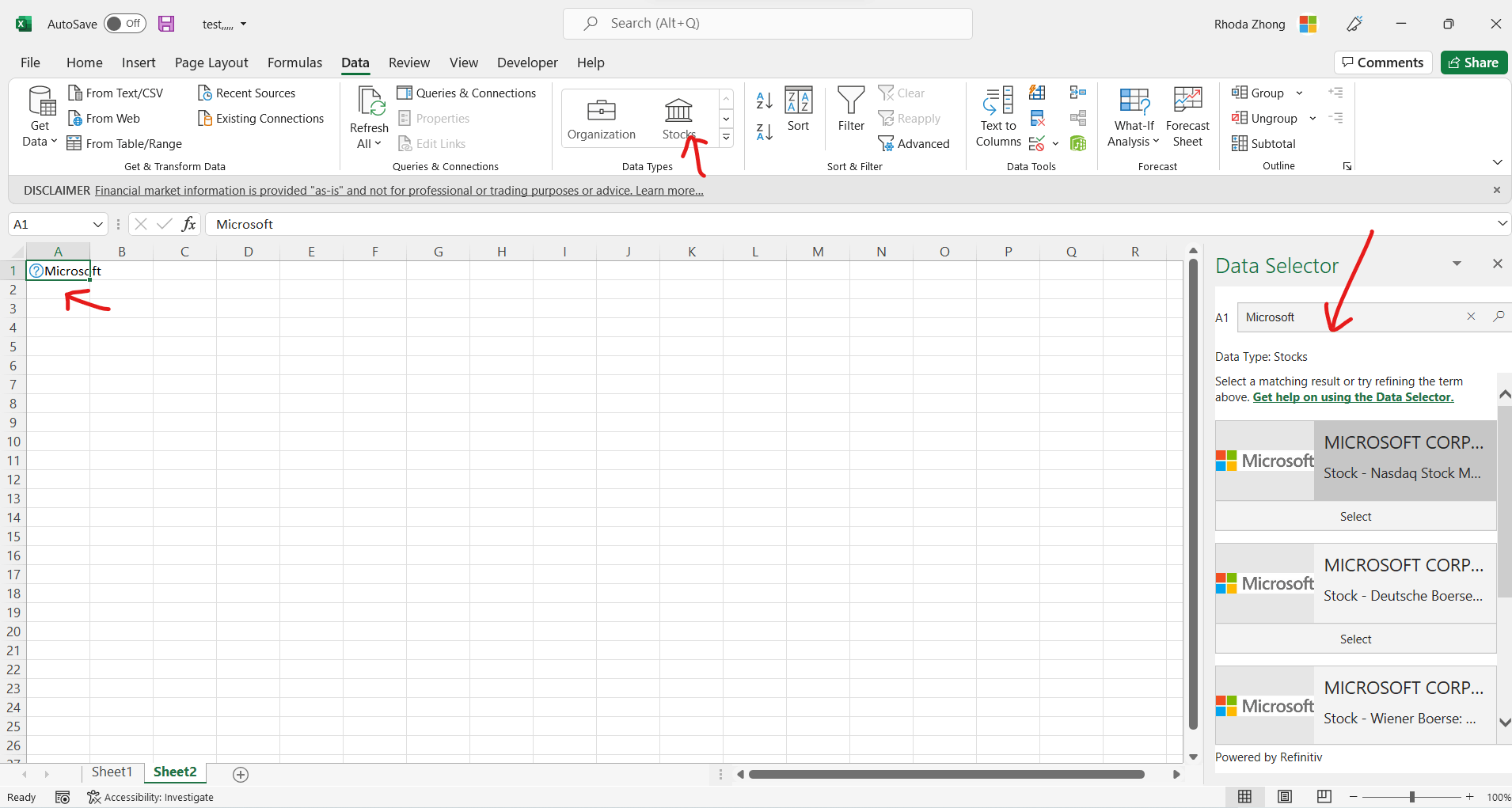Zoom out with the minus button

1354,797
